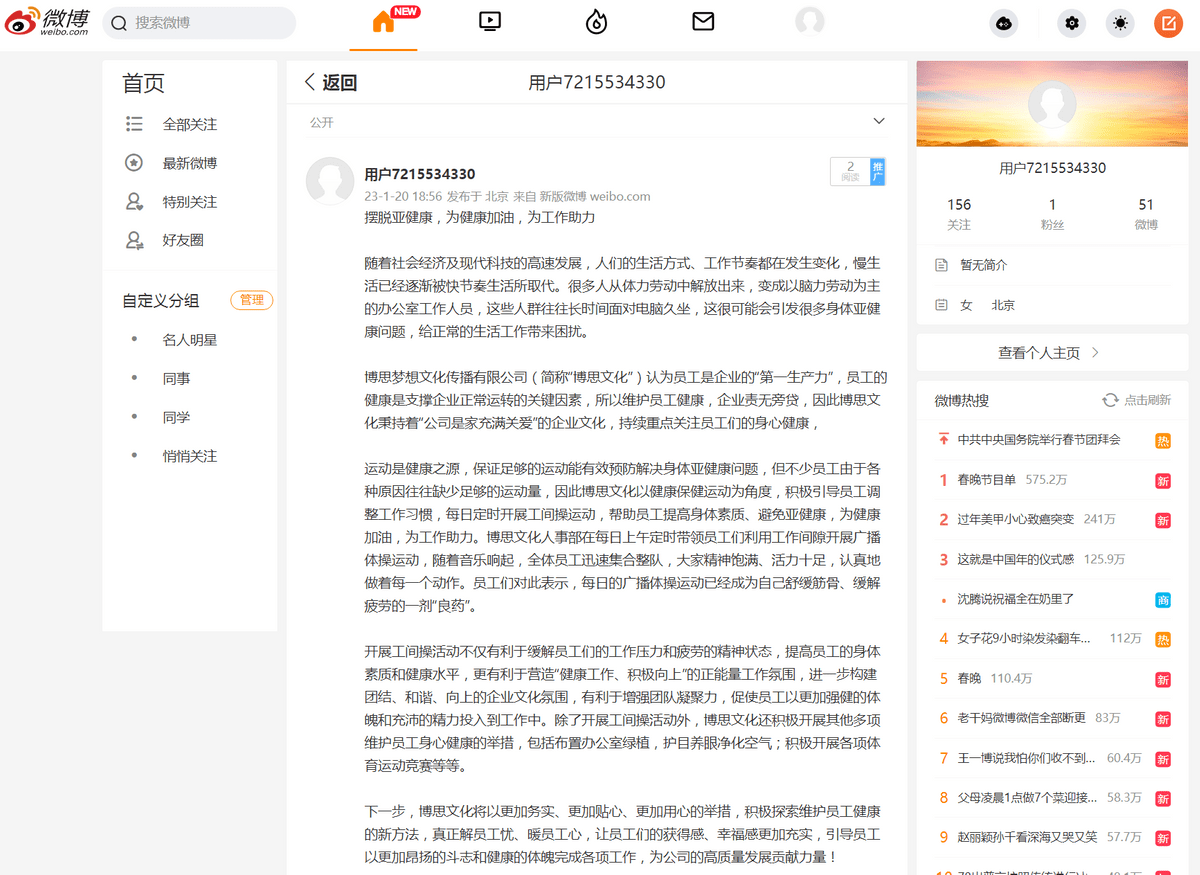Open 查看个人主页 arrow link
Viewport: 1200px width, 875px height.
click(x=1050, y=352)
